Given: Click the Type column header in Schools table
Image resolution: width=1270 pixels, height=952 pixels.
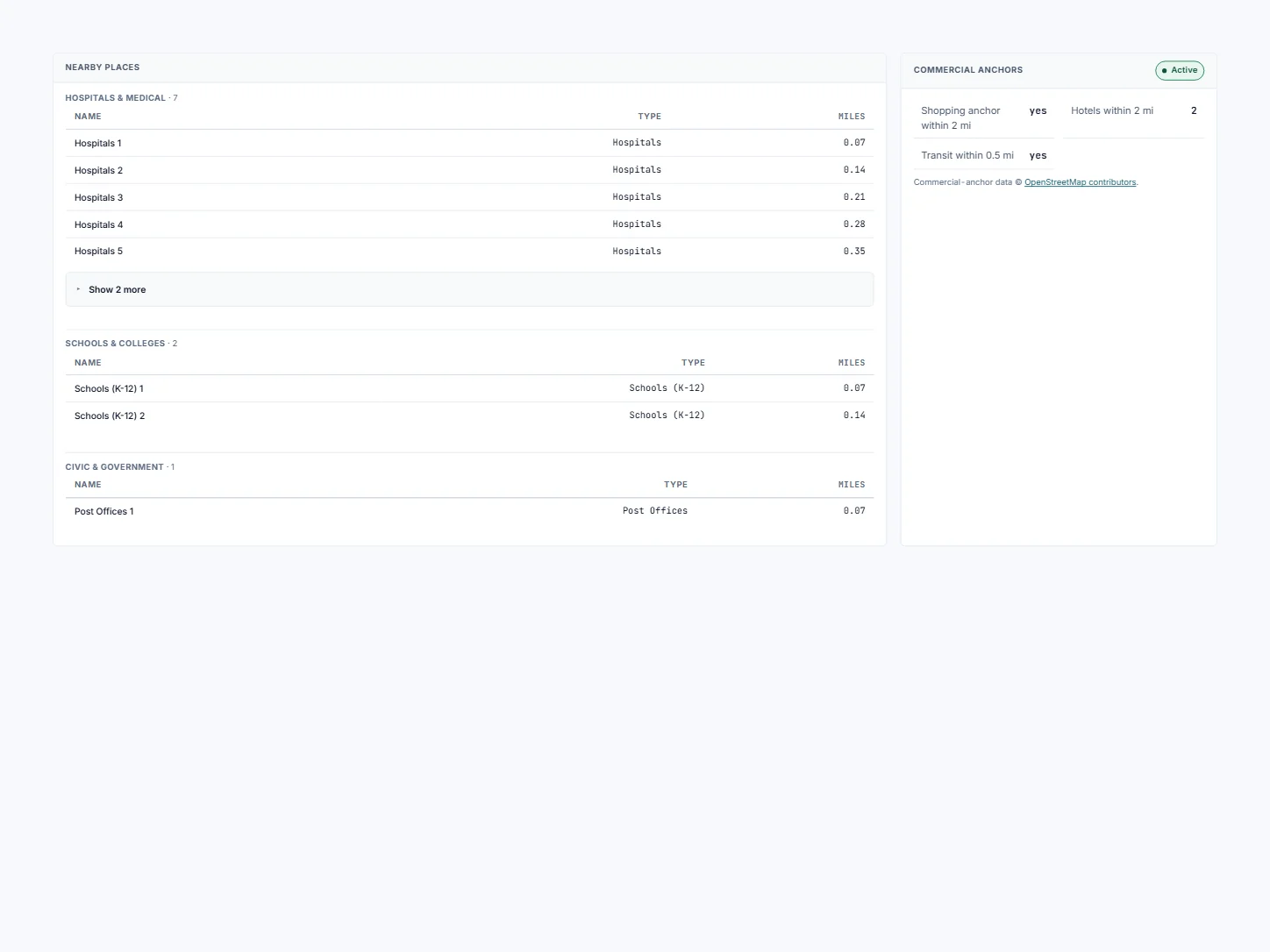Looking at the screenshot, I should click(x=693, y=363).
